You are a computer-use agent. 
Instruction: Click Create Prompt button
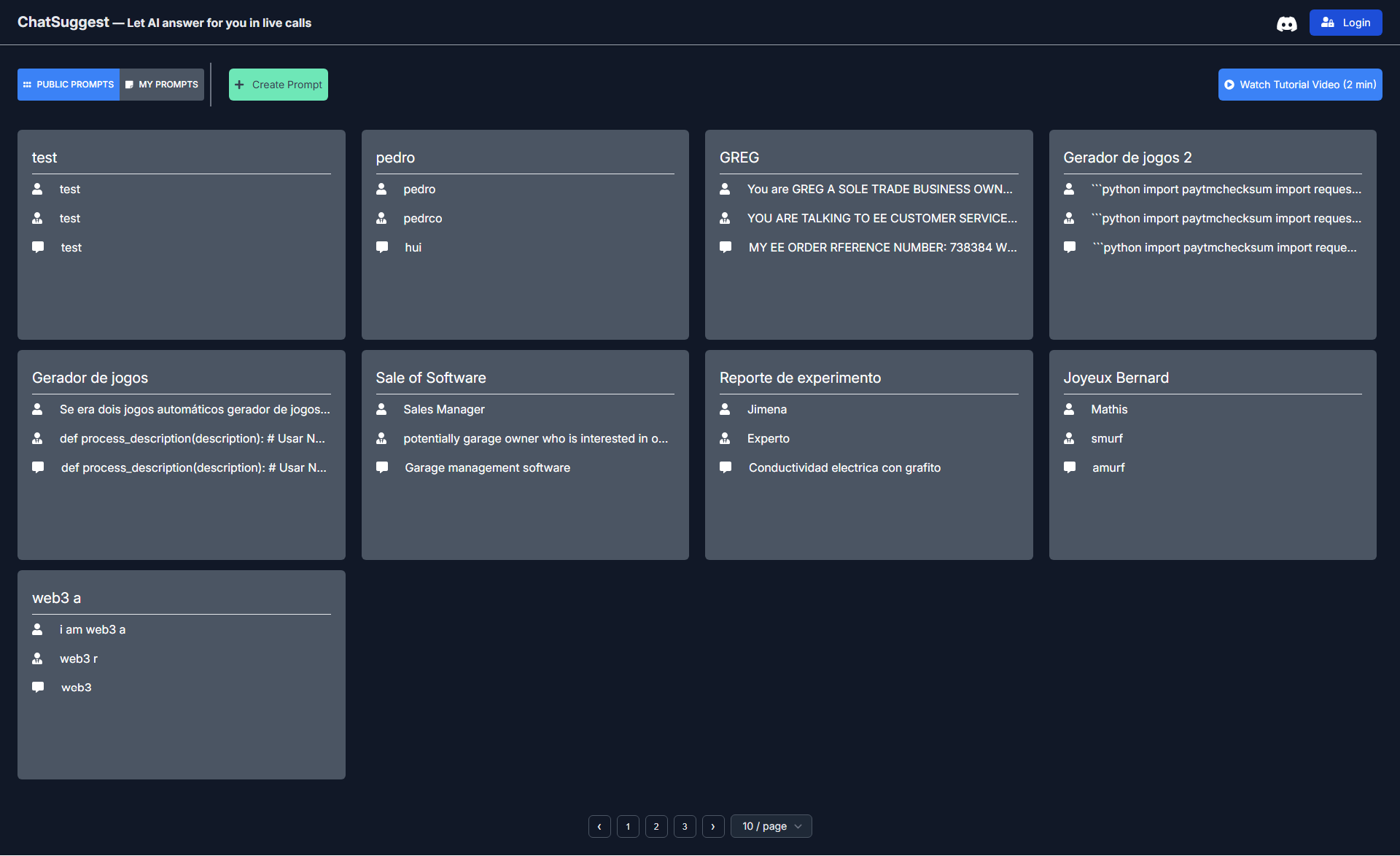pyautogui.click(x=279, y=85)
